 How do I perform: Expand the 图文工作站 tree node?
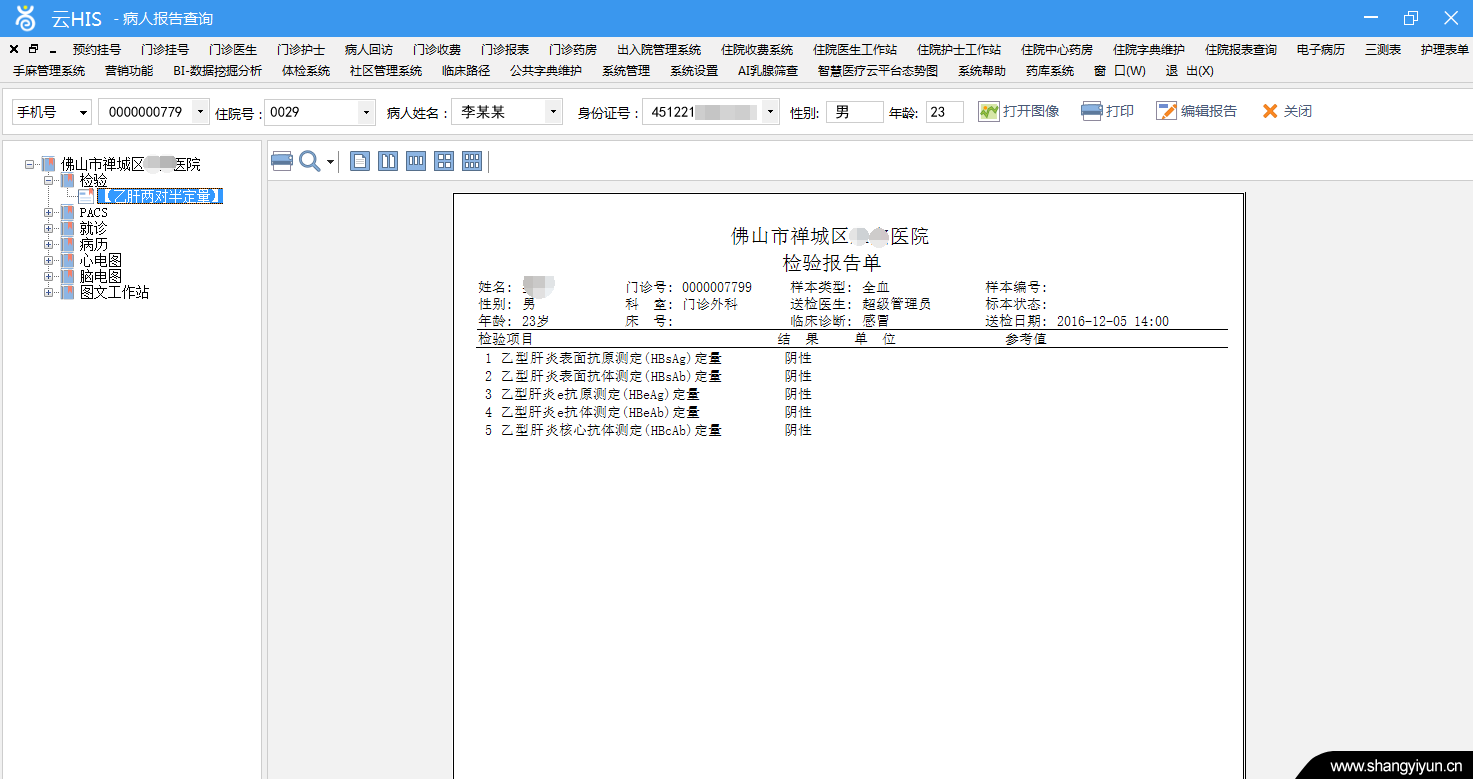[48, 292]
